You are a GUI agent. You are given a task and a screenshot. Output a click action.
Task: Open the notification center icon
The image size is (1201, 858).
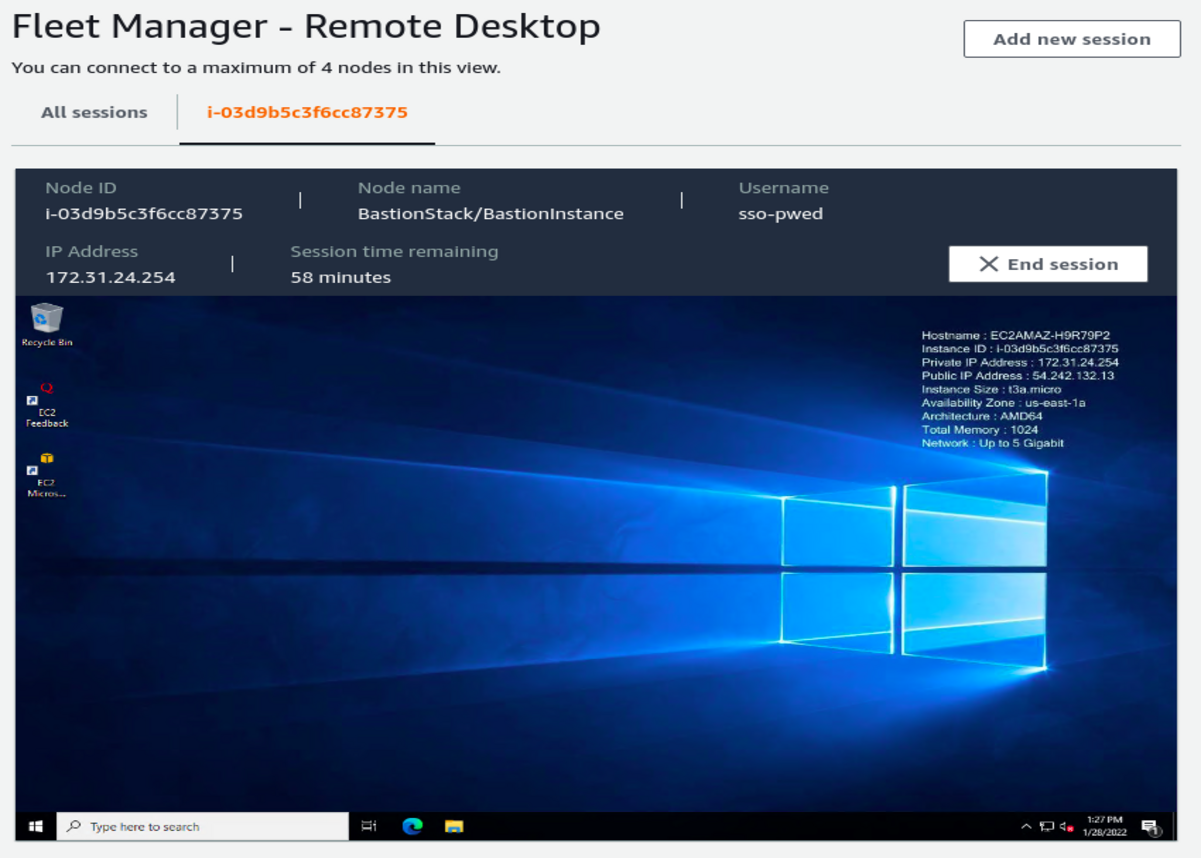pos(1150,827)
